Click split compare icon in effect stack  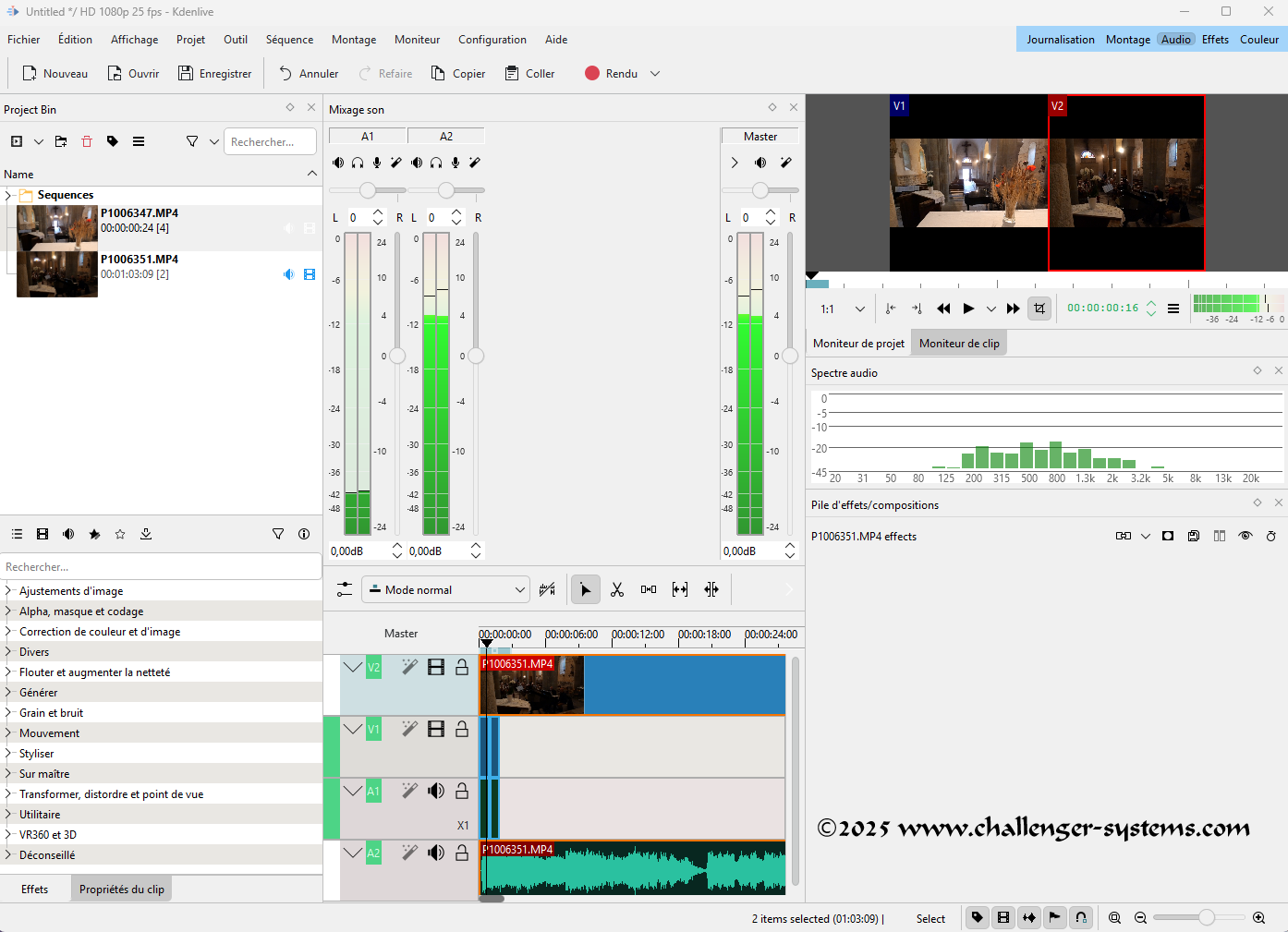coord(1220,536)
